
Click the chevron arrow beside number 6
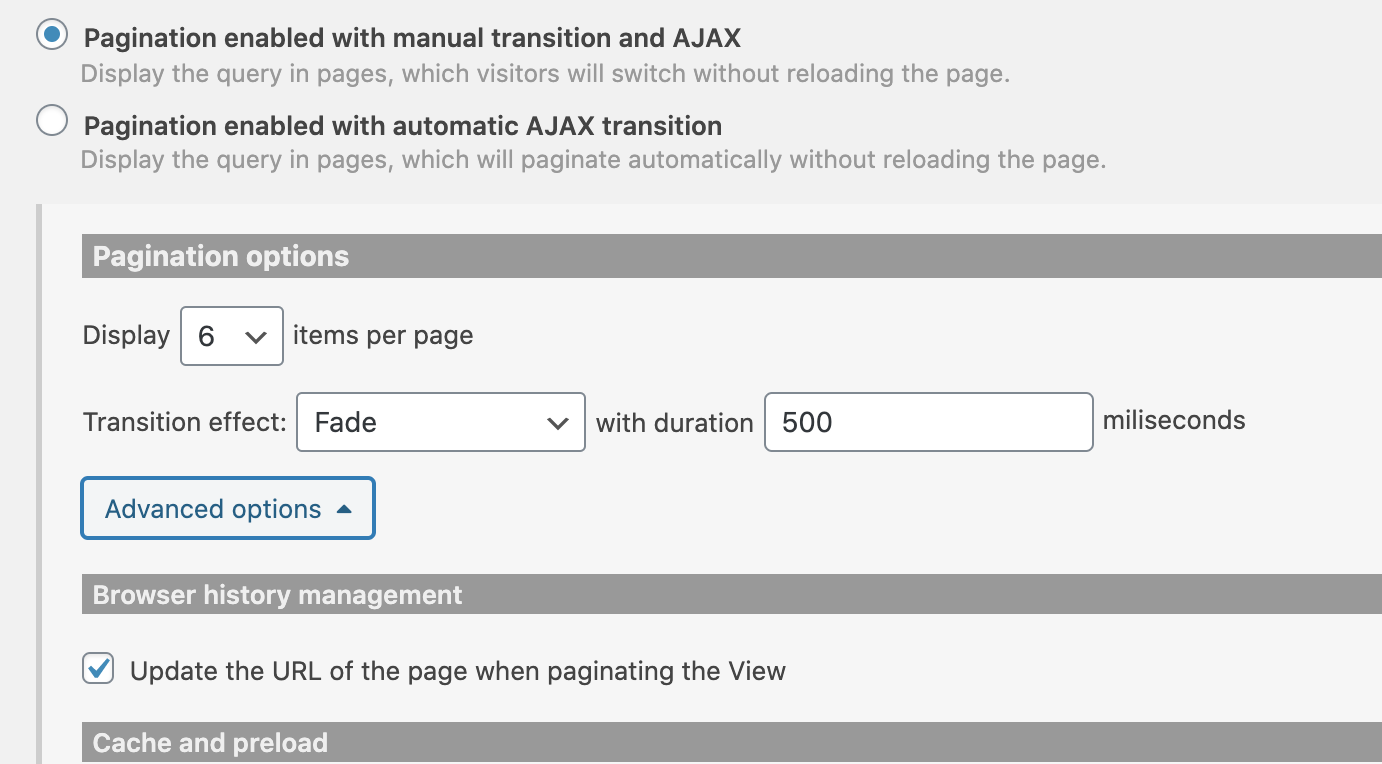256,338
